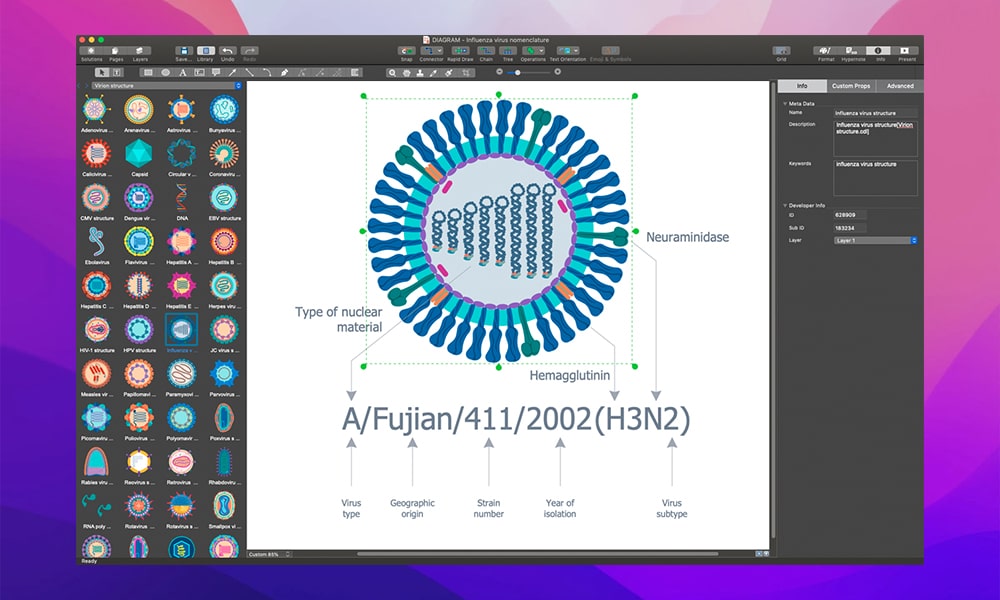Toggle the Format panel
The image size is (1000, 600).
(826, 50)
